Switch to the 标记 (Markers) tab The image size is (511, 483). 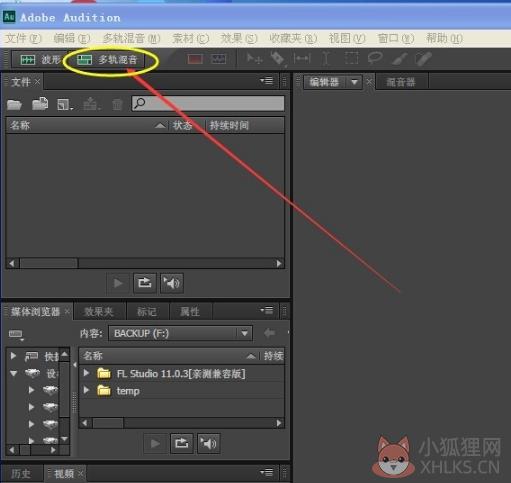[x=147, y=312]
